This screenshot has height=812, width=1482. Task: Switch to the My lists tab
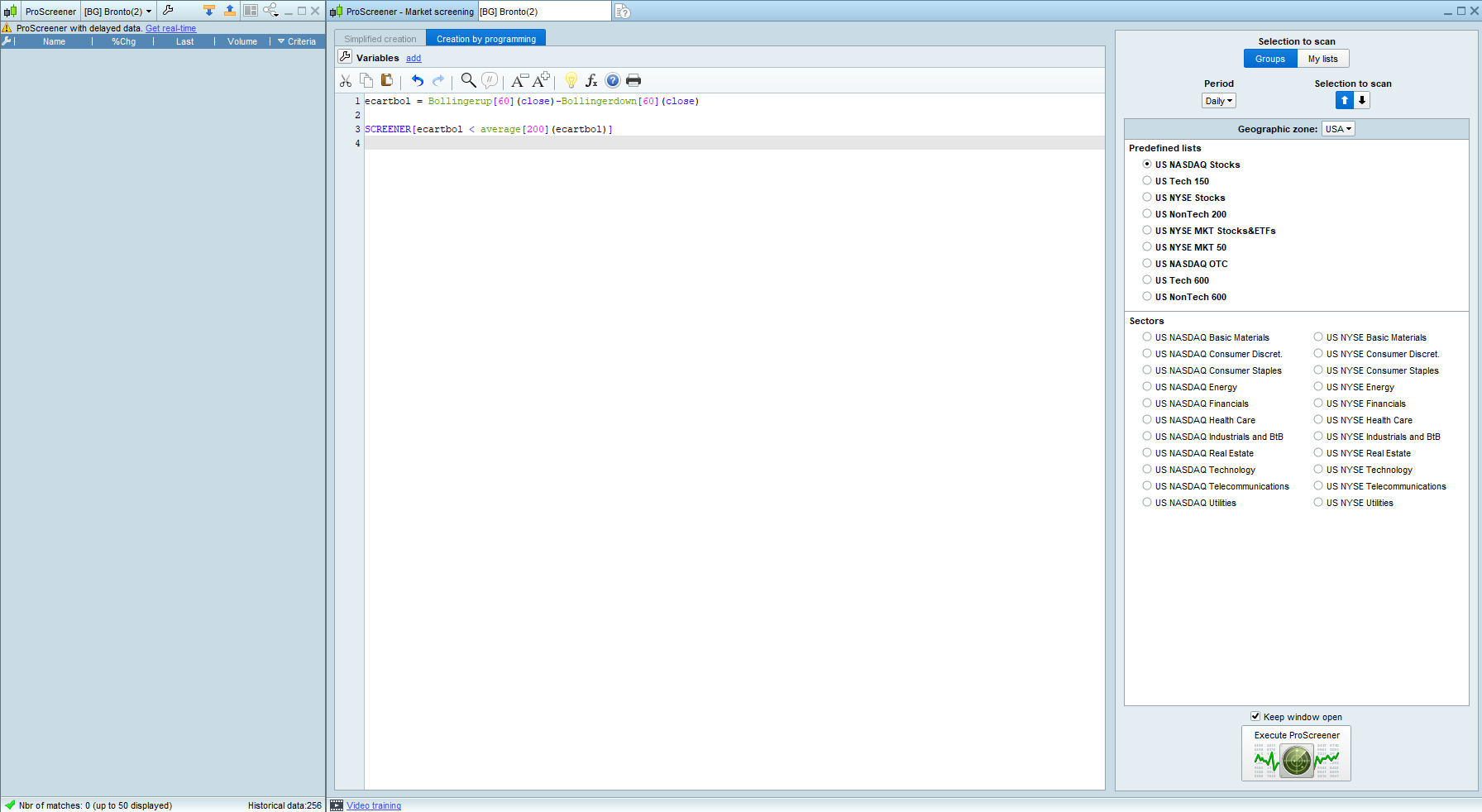(1322, 59)
